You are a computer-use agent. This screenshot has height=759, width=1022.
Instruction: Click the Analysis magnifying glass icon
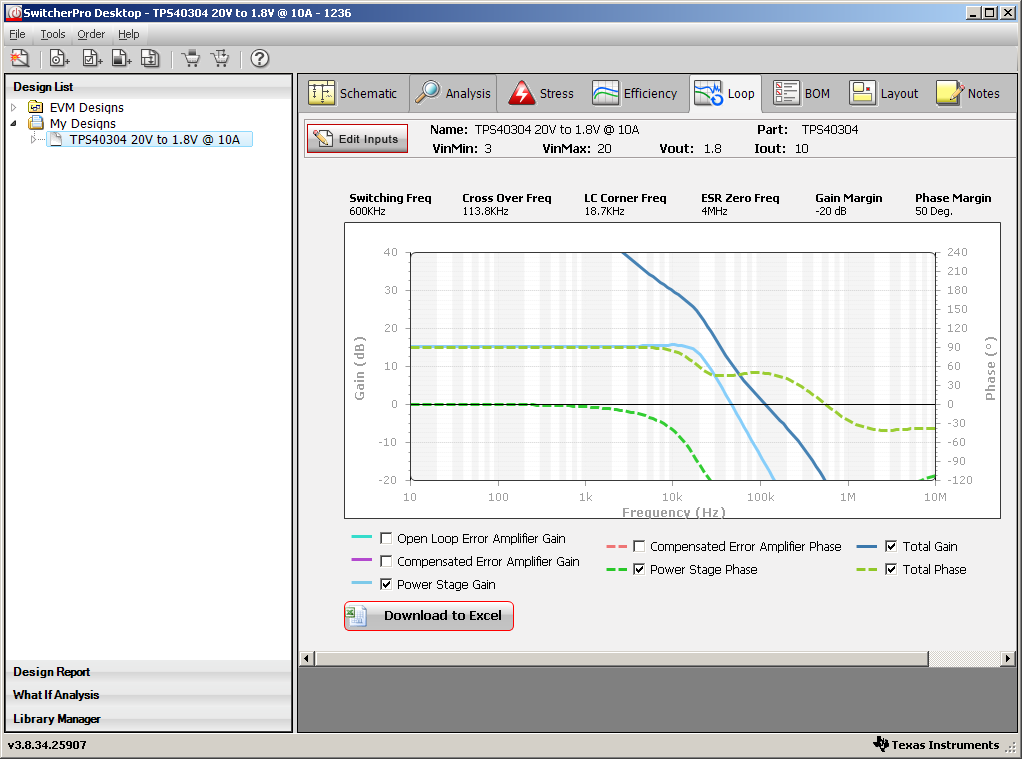428,93
